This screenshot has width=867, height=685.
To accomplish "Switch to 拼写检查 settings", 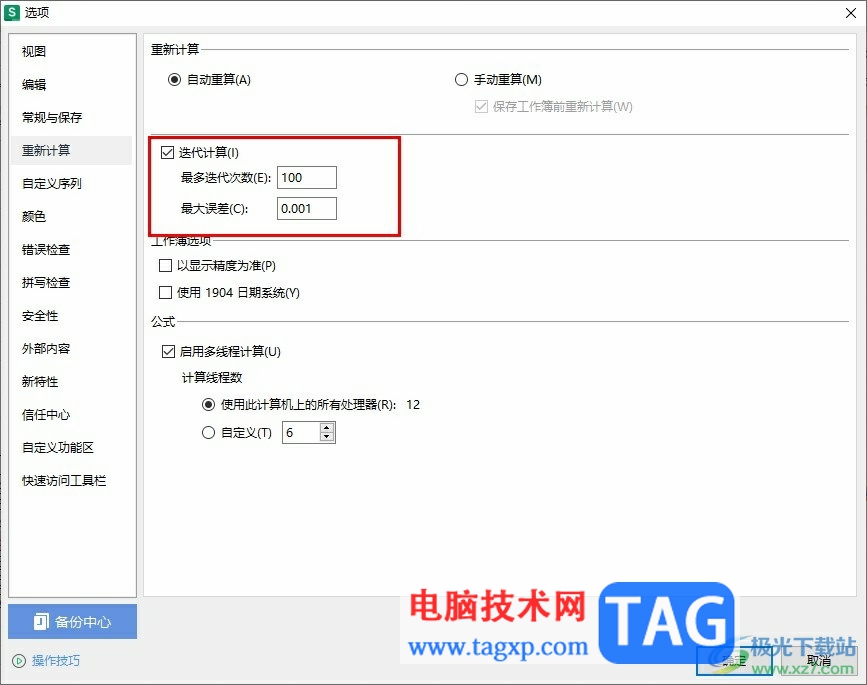I will click(46, 283).
